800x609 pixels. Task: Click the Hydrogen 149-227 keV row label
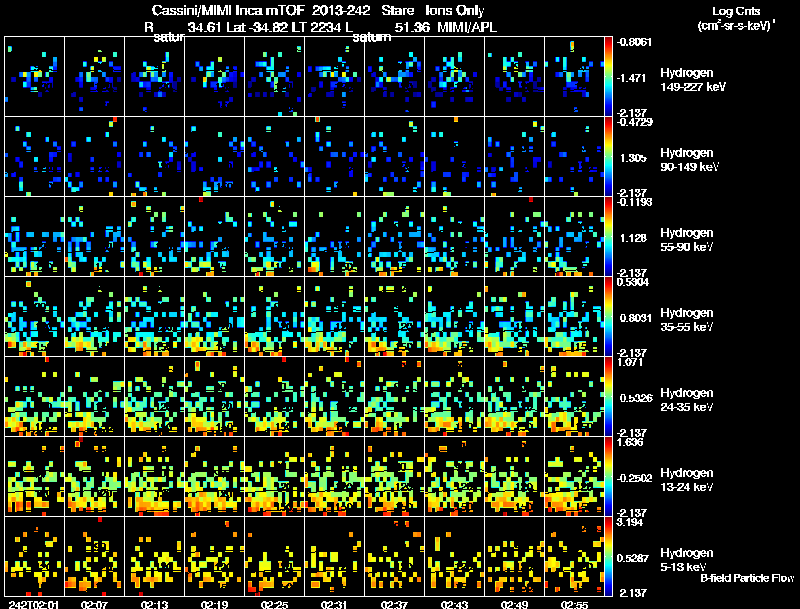pos(693,80)
